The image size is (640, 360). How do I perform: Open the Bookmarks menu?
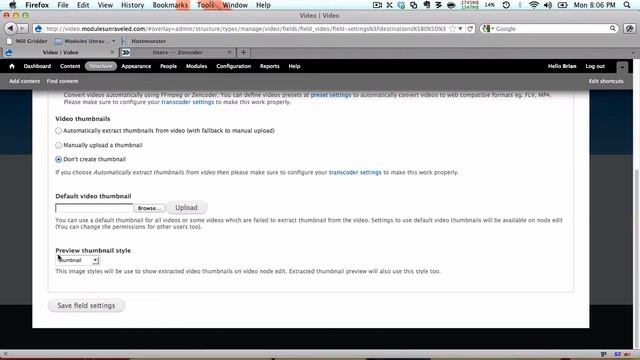[x=170, y=5]
